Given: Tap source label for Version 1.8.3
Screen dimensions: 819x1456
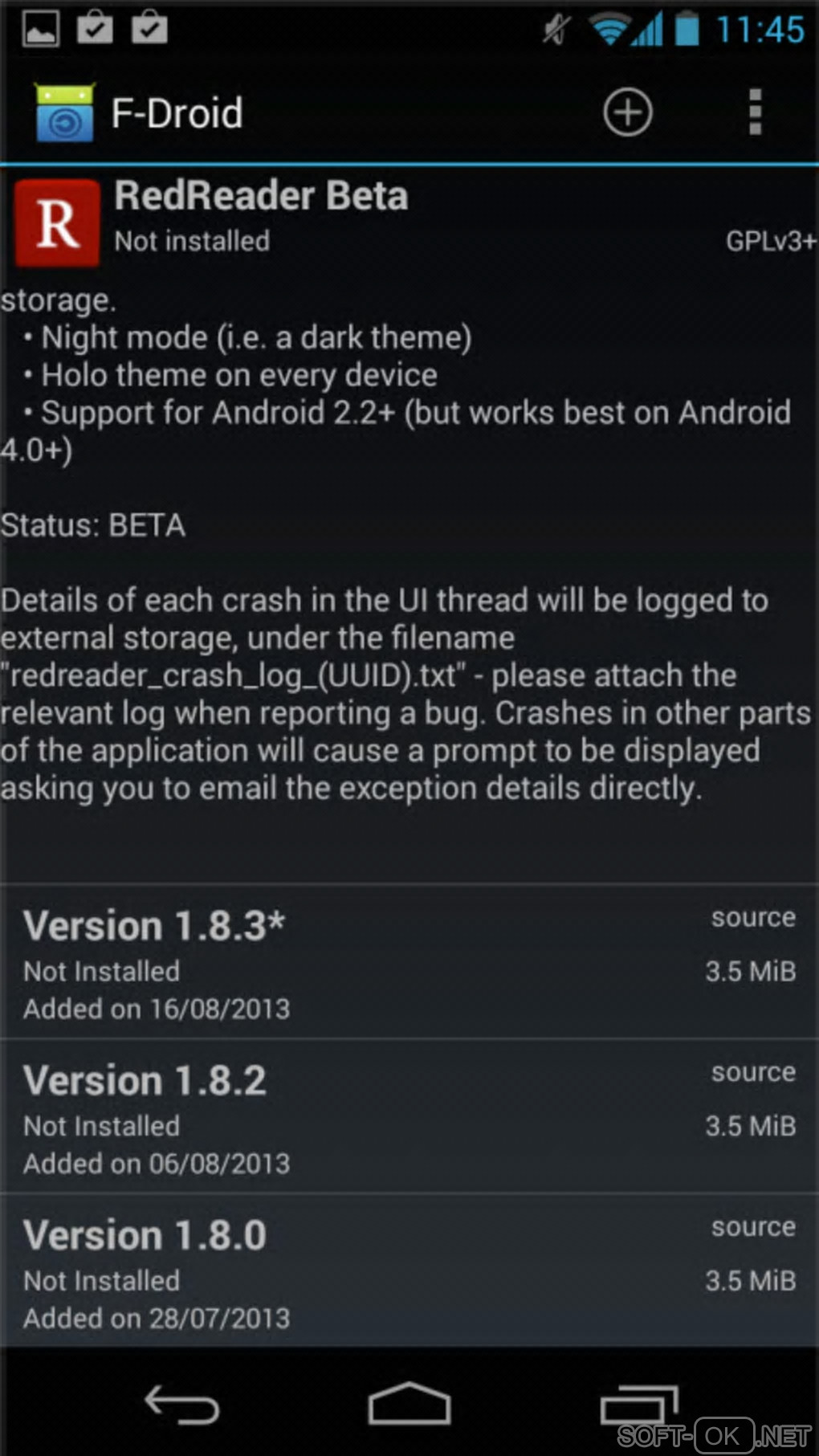Looking at the screenshot, I should click(753, 918).
